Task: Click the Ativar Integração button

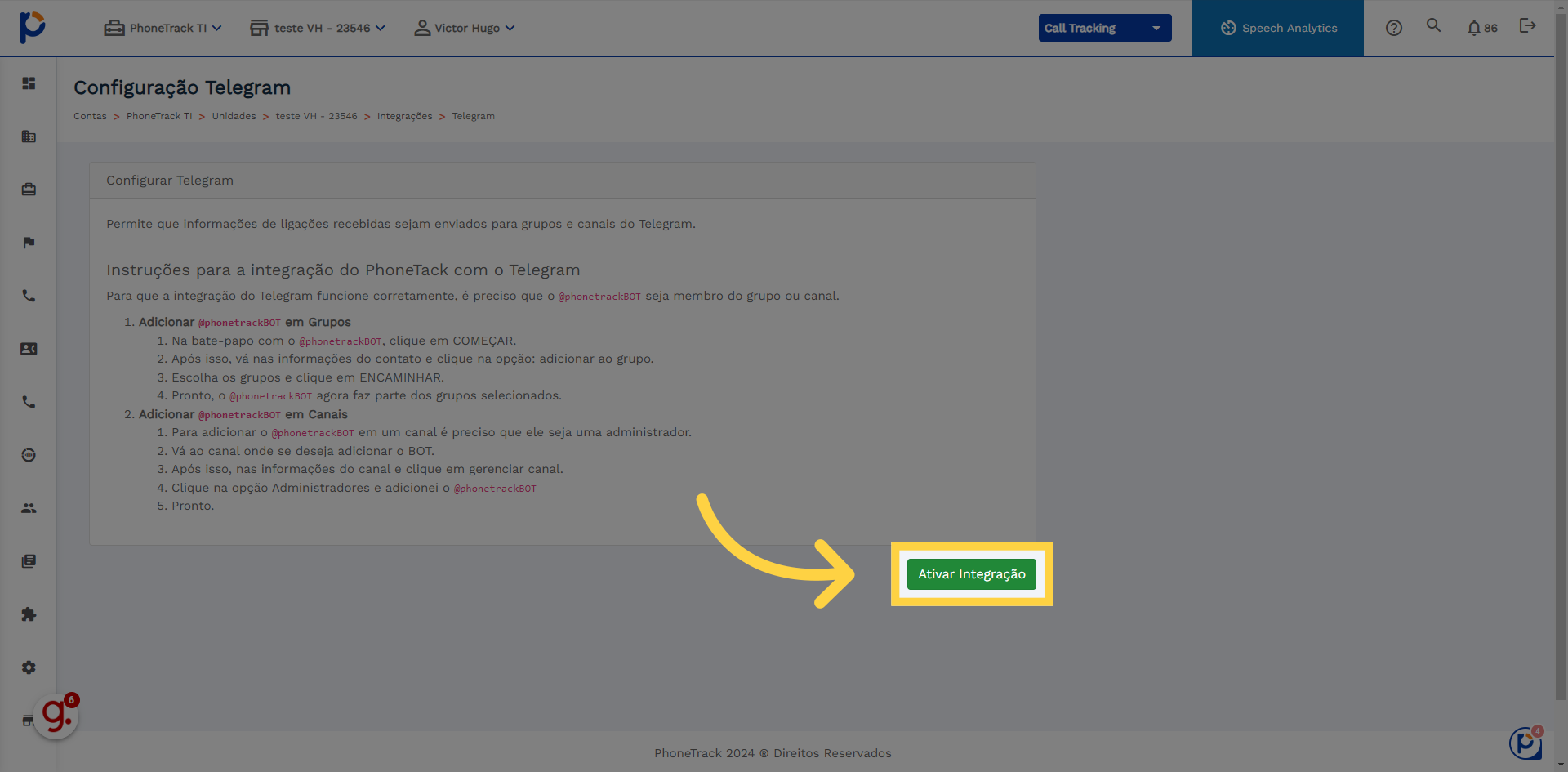Action: pyautogui.click(x=972, y=574)
